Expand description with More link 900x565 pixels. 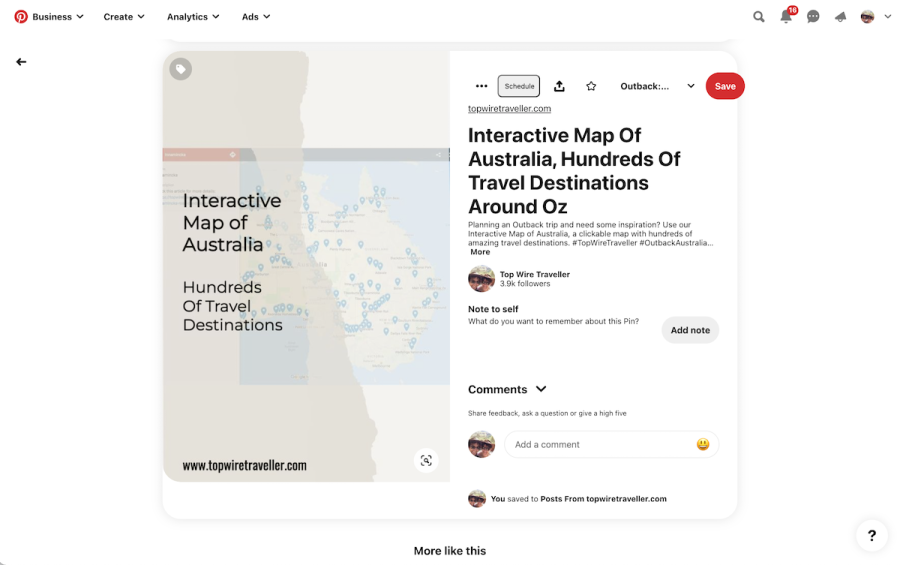[480, 252]
